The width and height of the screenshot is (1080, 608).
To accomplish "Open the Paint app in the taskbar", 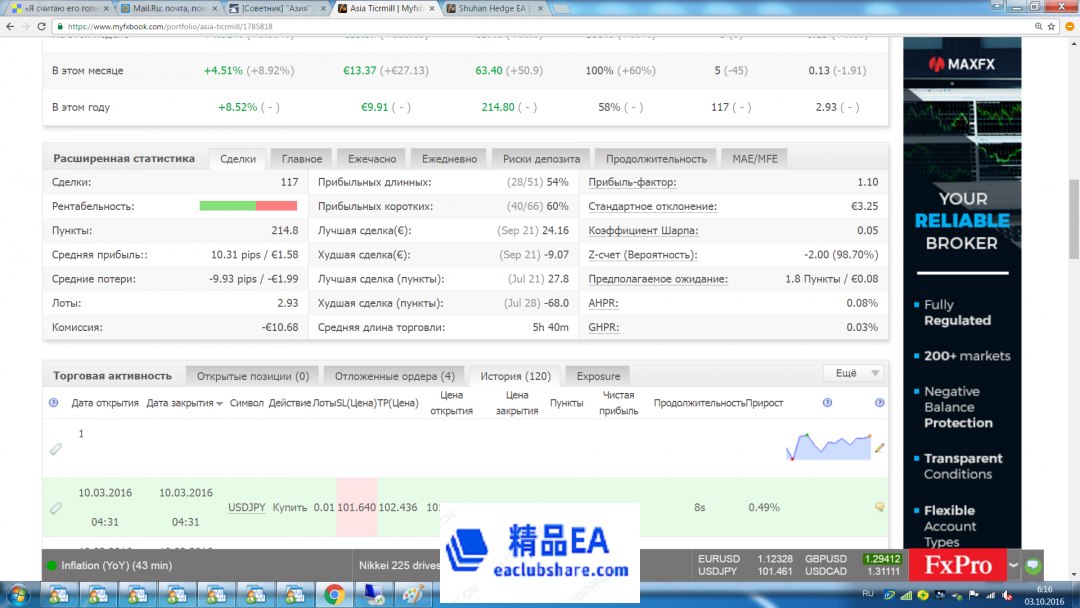I will pyautogui.click(x=413, y=595).
